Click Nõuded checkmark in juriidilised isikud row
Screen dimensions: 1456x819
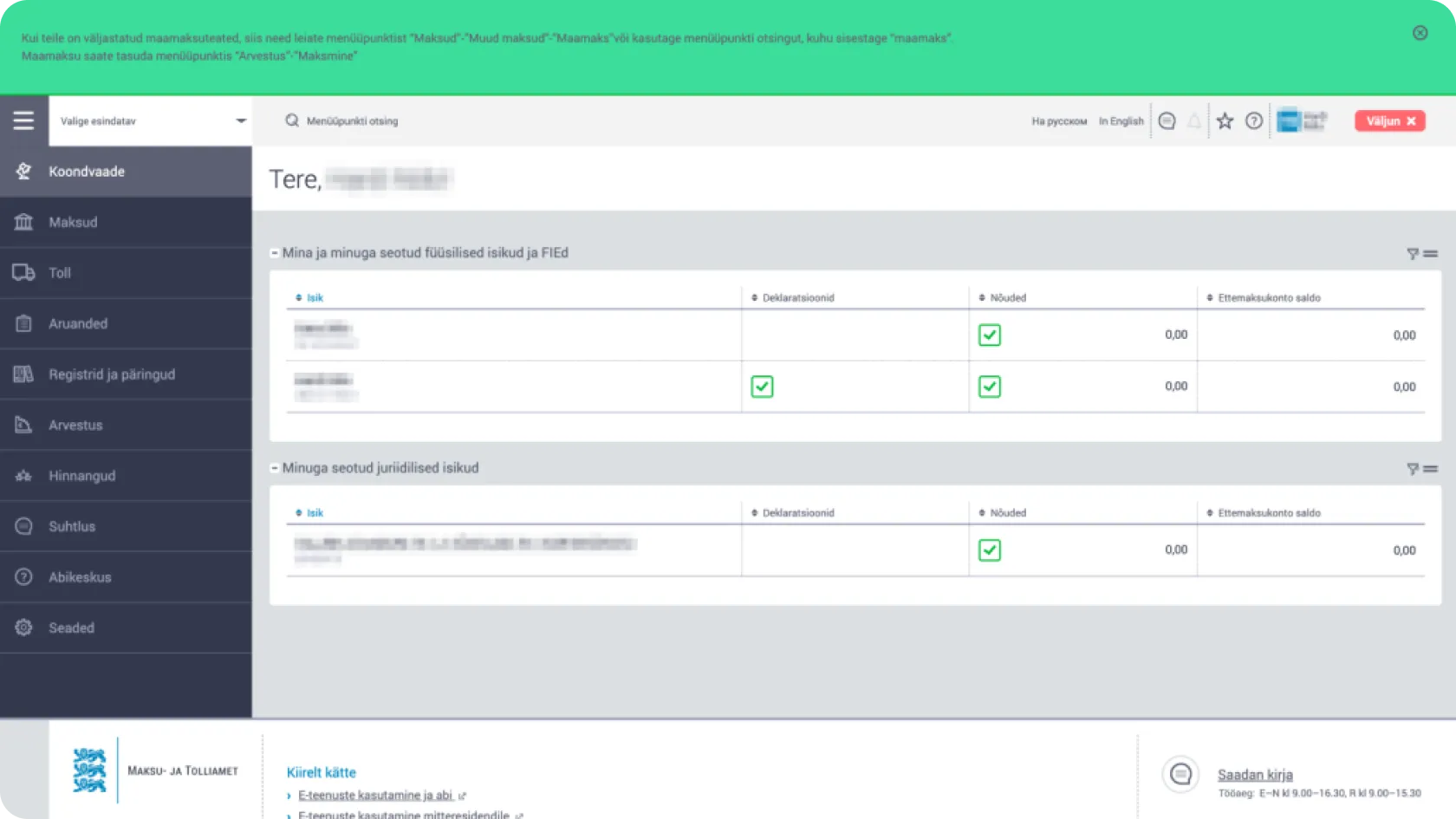click(x=989, y=550)
